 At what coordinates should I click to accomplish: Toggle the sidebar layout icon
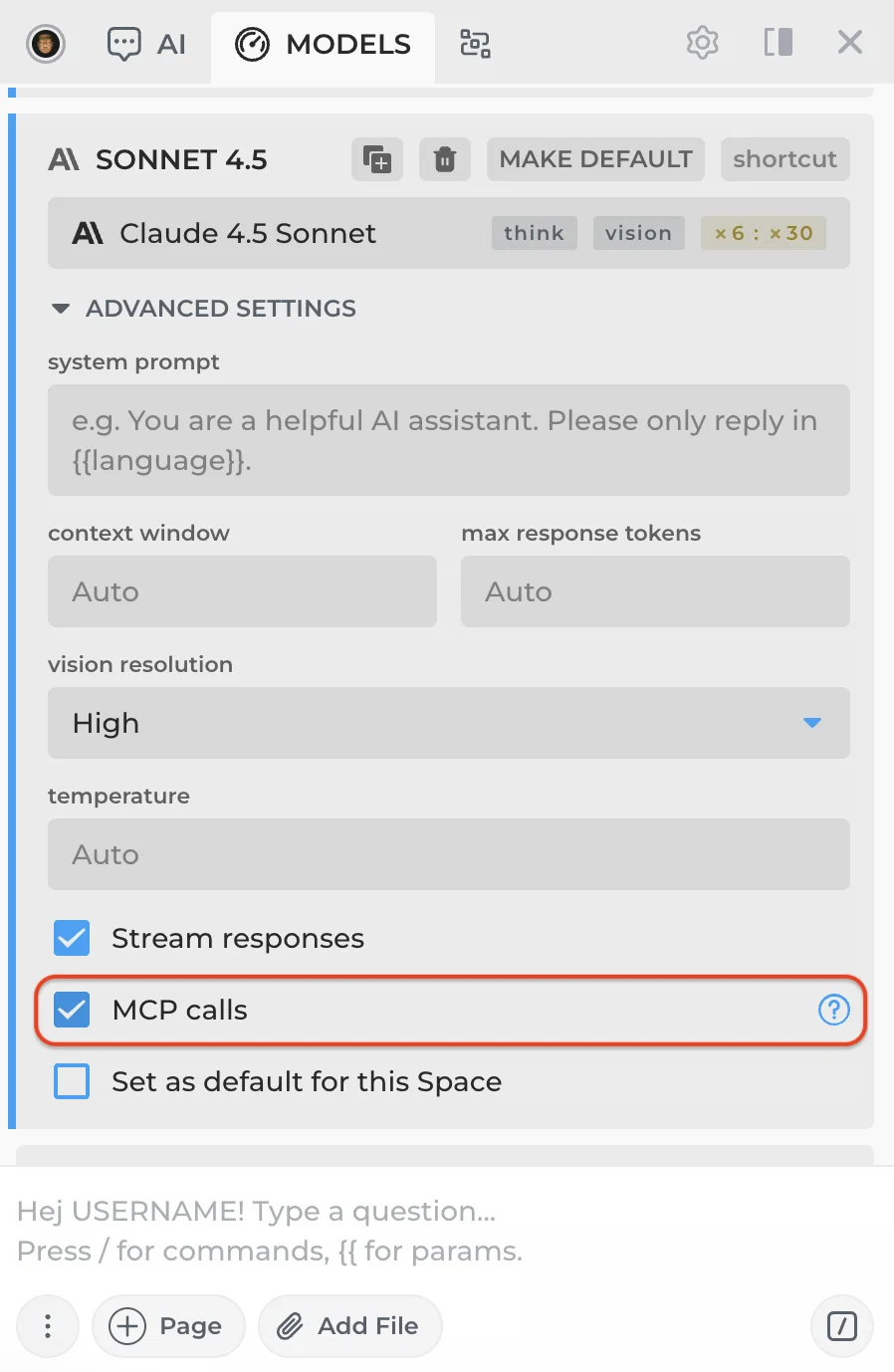click(778, 43)
